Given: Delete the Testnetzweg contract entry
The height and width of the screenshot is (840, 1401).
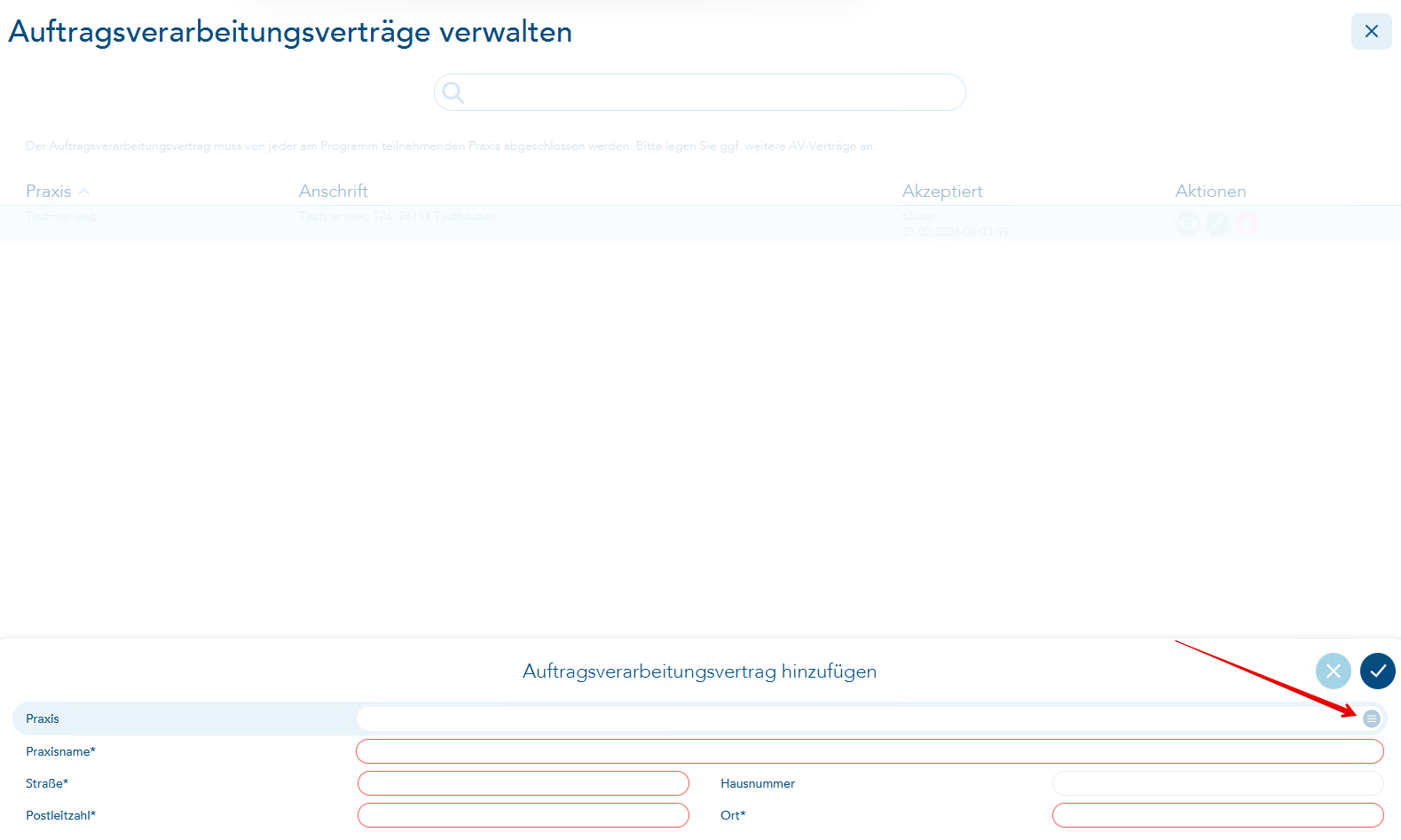Looking at the screenshot, I should pyautogui.click(x=1247, y=223).
